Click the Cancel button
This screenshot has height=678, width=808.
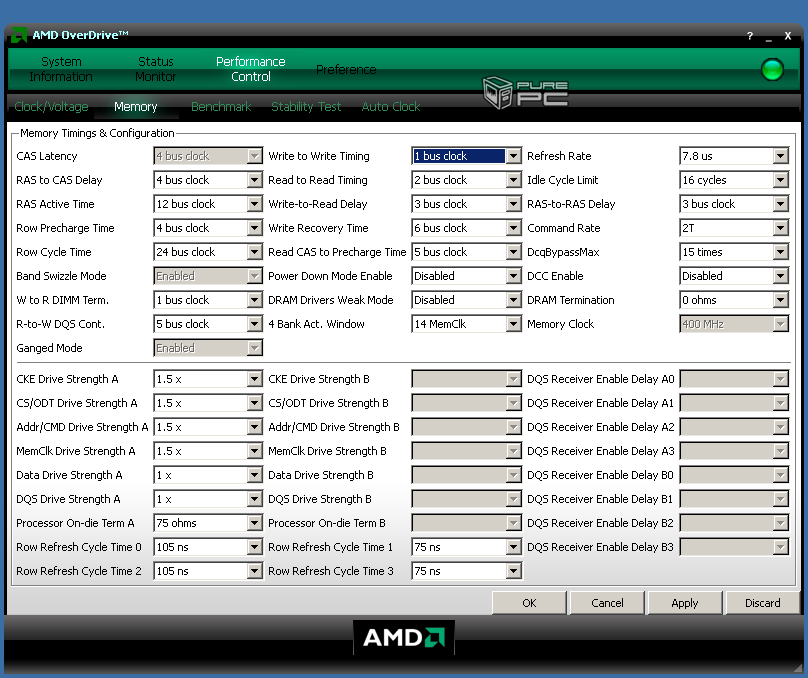point(607,603)
